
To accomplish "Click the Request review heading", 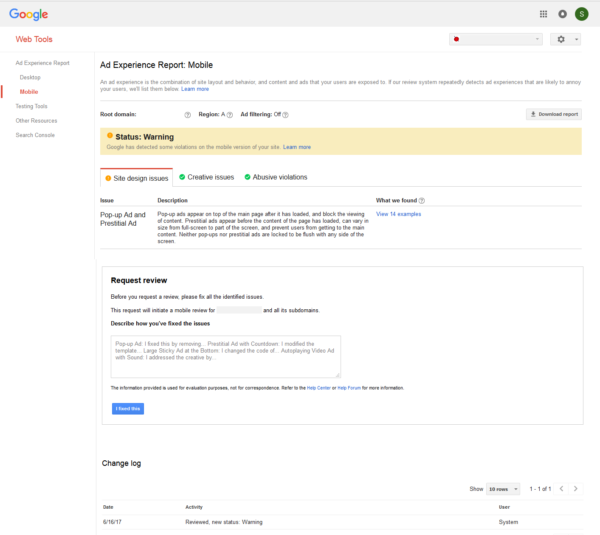I will (x=139, y=281).
